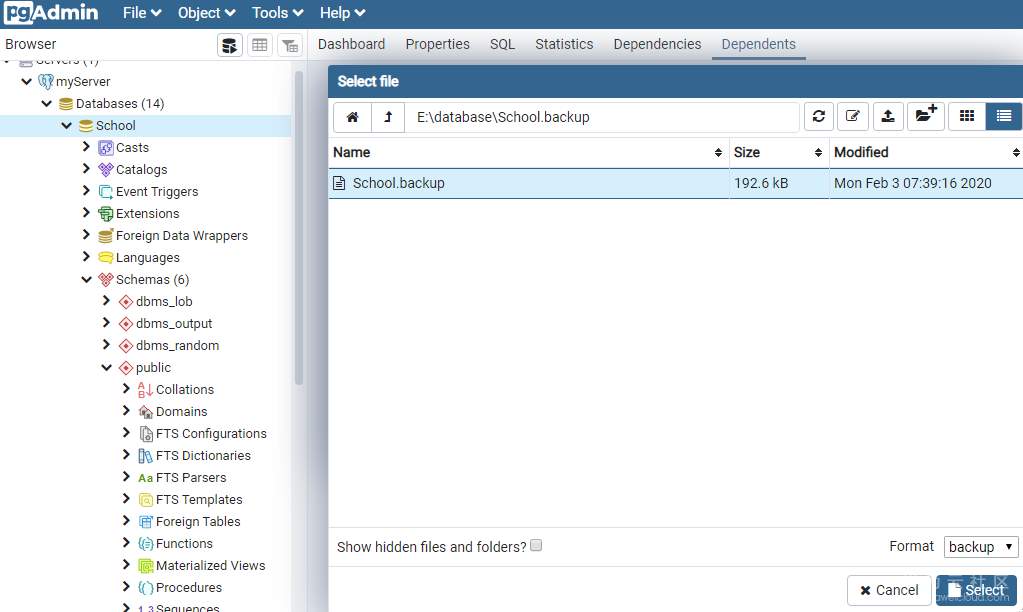Switch to the Properties tab
The height and width of the screenshot is (612, 1023).
pos(437,44)
